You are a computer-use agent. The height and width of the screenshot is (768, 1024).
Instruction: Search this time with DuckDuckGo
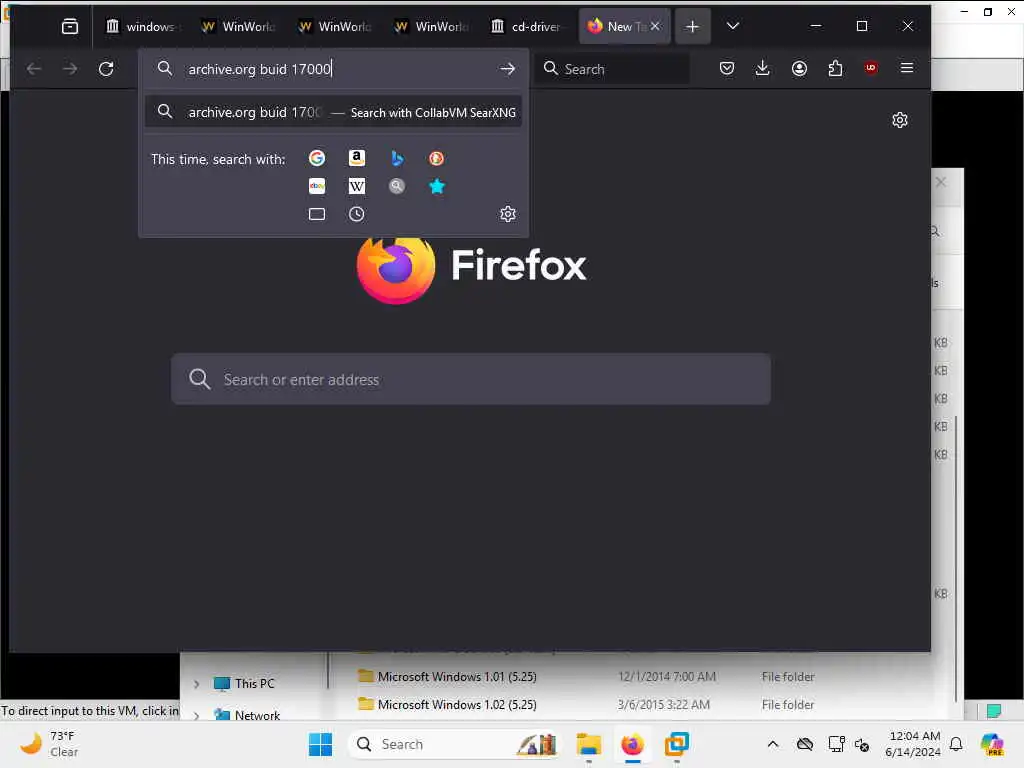click(436, 158)
